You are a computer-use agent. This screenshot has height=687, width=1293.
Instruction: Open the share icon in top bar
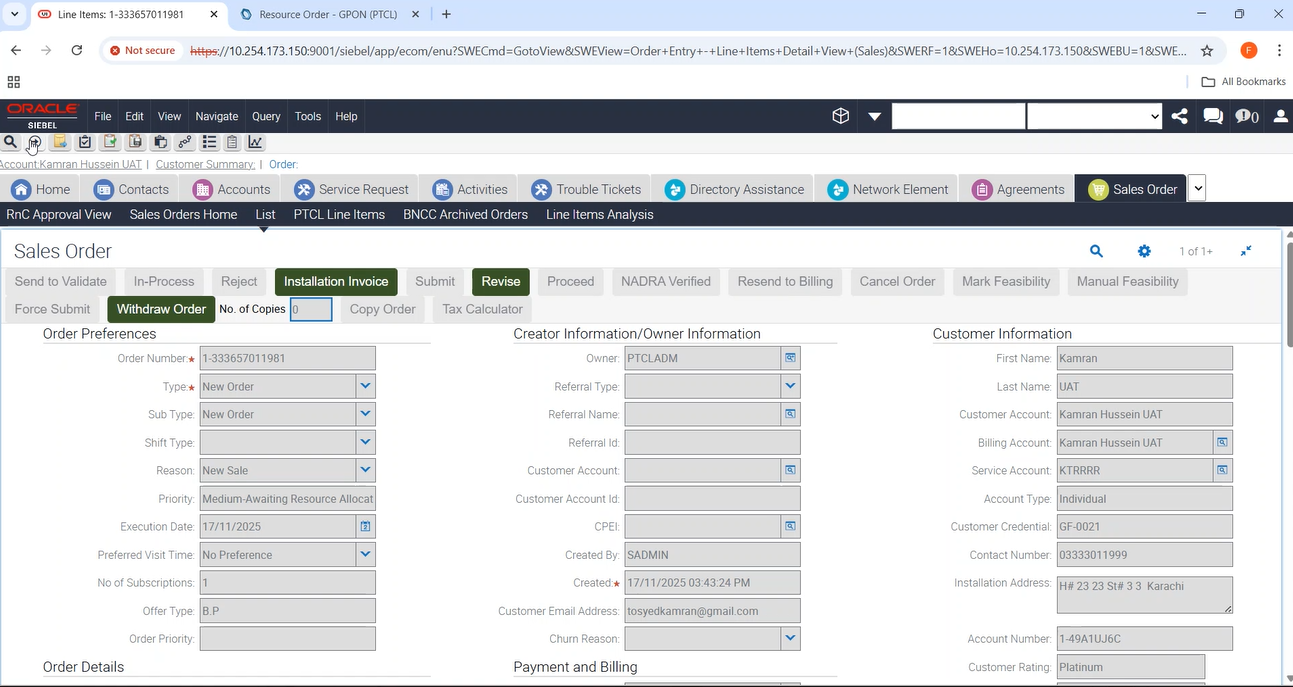pyautogui.click(x=1180, y=116)
